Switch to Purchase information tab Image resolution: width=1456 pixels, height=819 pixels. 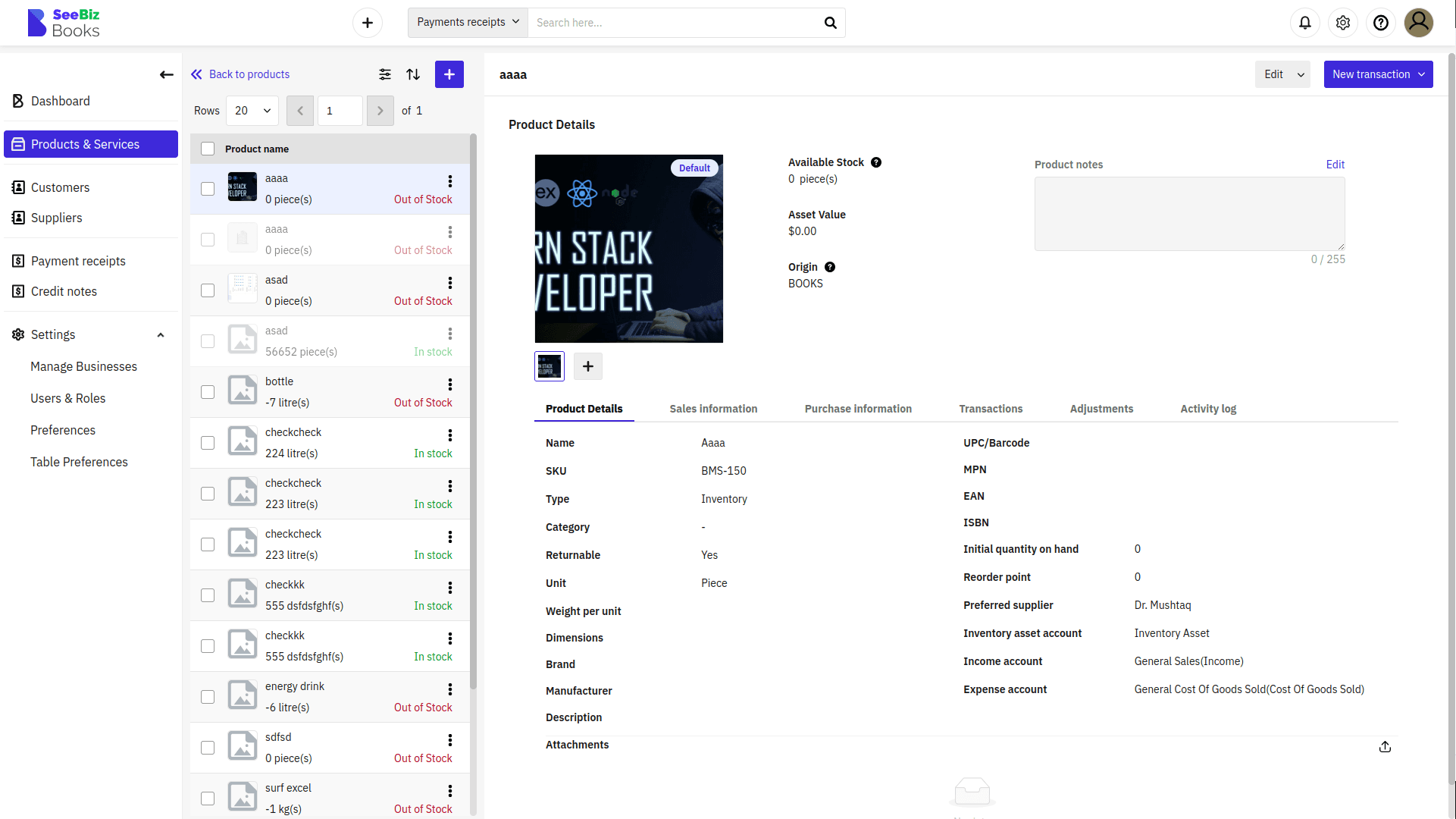click(858, 409)
